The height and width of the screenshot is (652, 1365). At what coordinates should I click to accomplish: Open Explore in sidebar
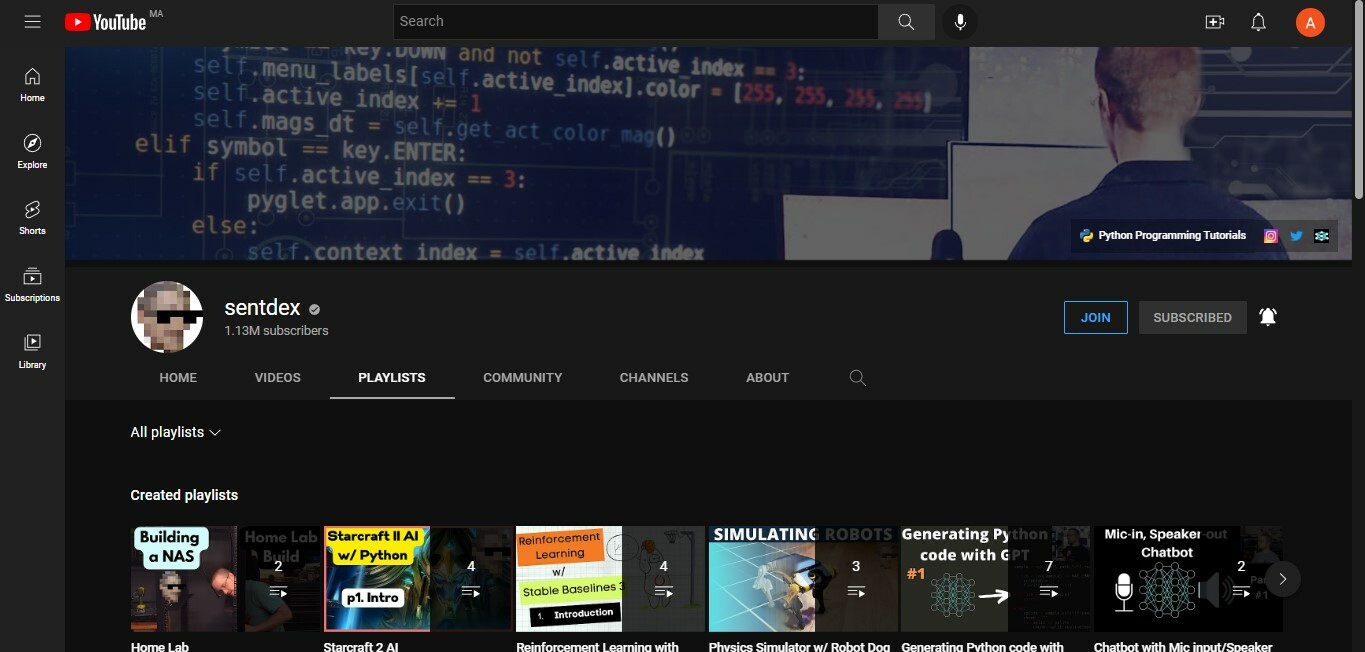point(32,151)
